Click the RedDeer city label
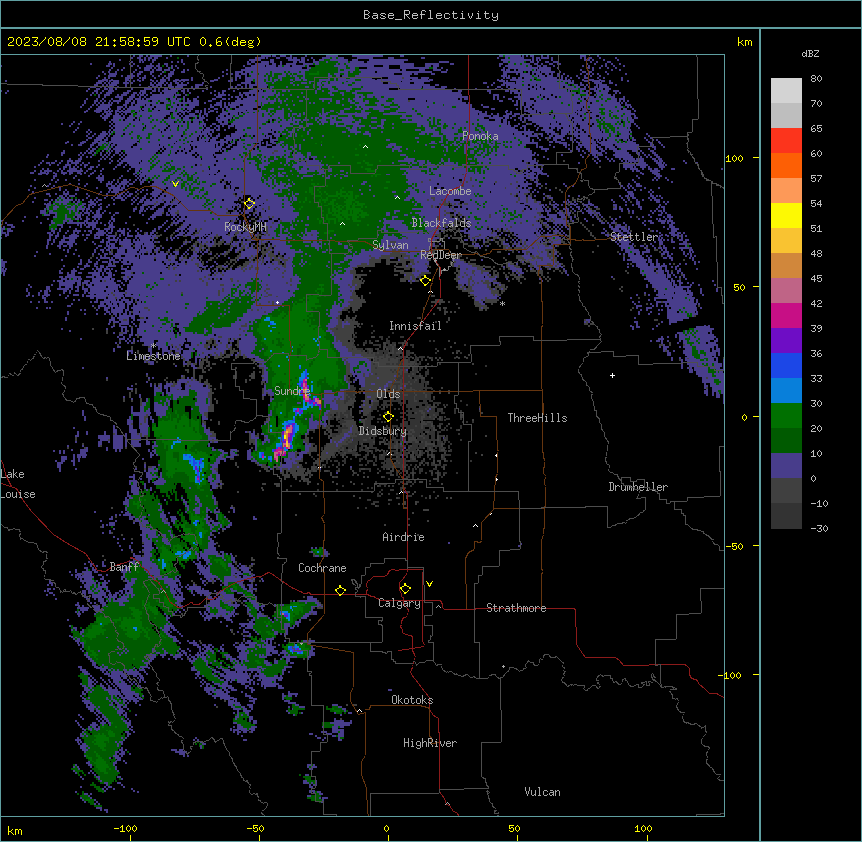The image size is (862, 842). pos(441,255)
